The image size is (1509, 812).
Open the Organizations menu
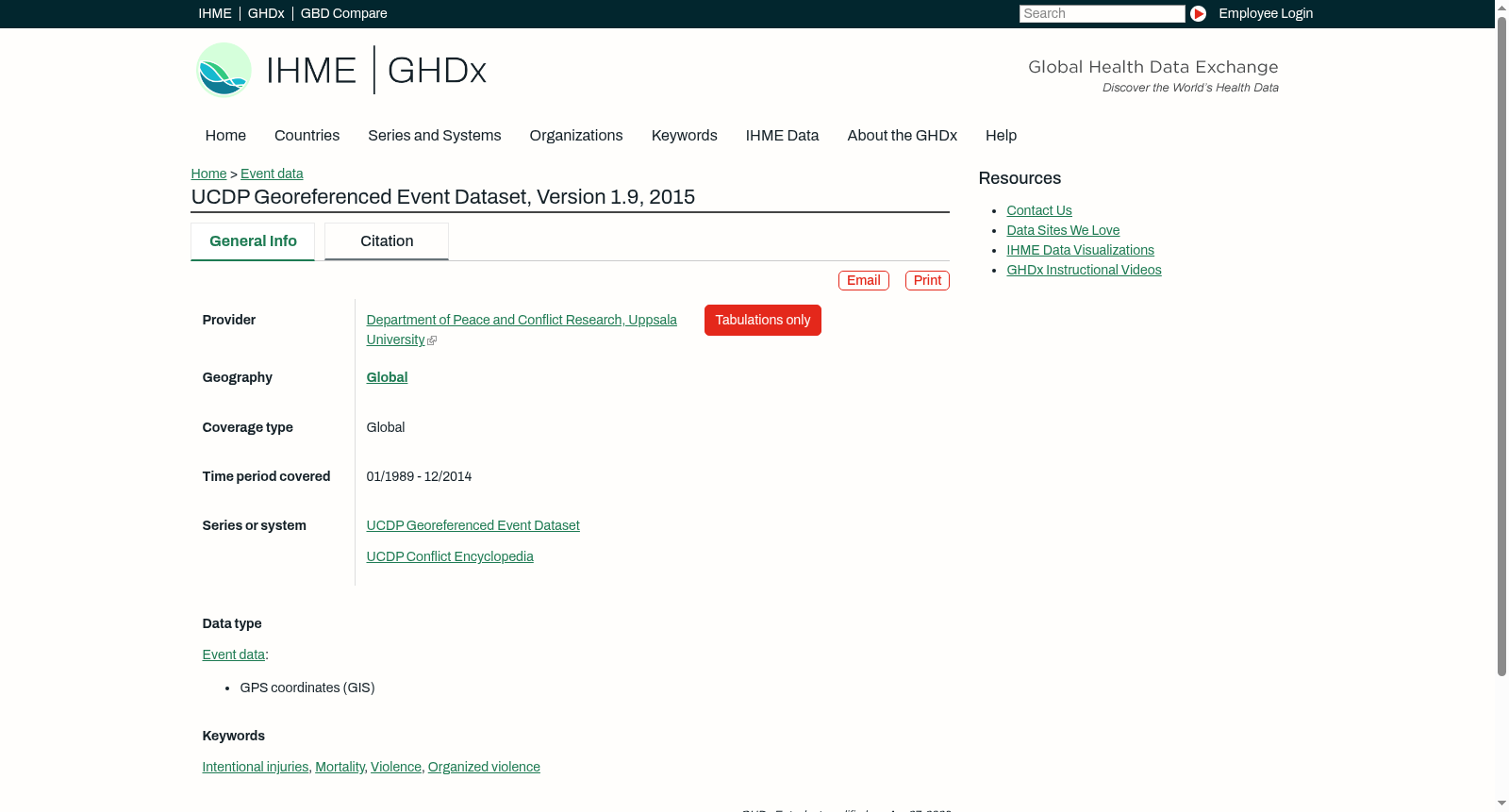tap(576, 136)
